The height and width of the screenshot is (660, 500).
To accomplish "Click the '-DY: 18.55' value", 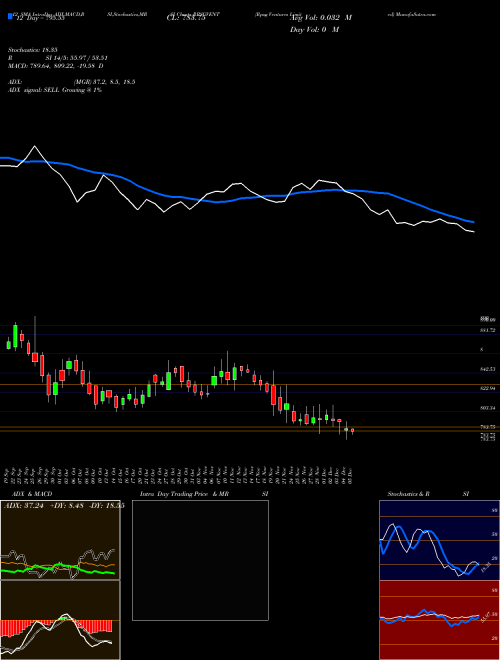I will tap(105, 506).
